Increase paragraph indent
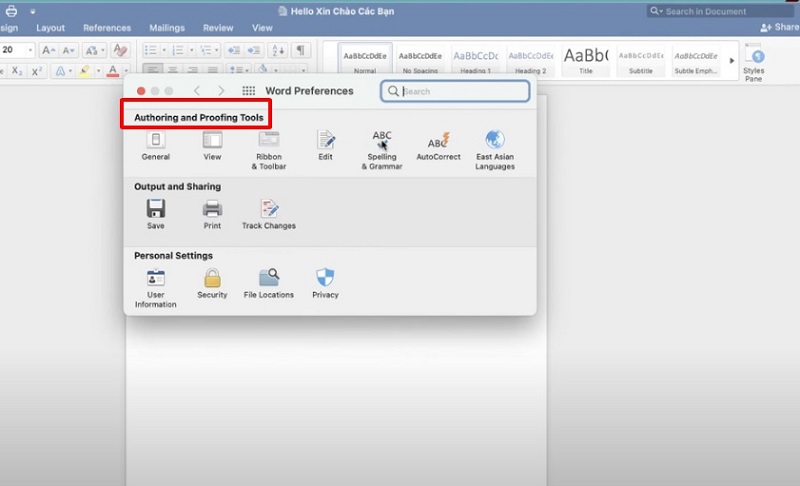The image size is (800, 486). [x=253, y=50]
